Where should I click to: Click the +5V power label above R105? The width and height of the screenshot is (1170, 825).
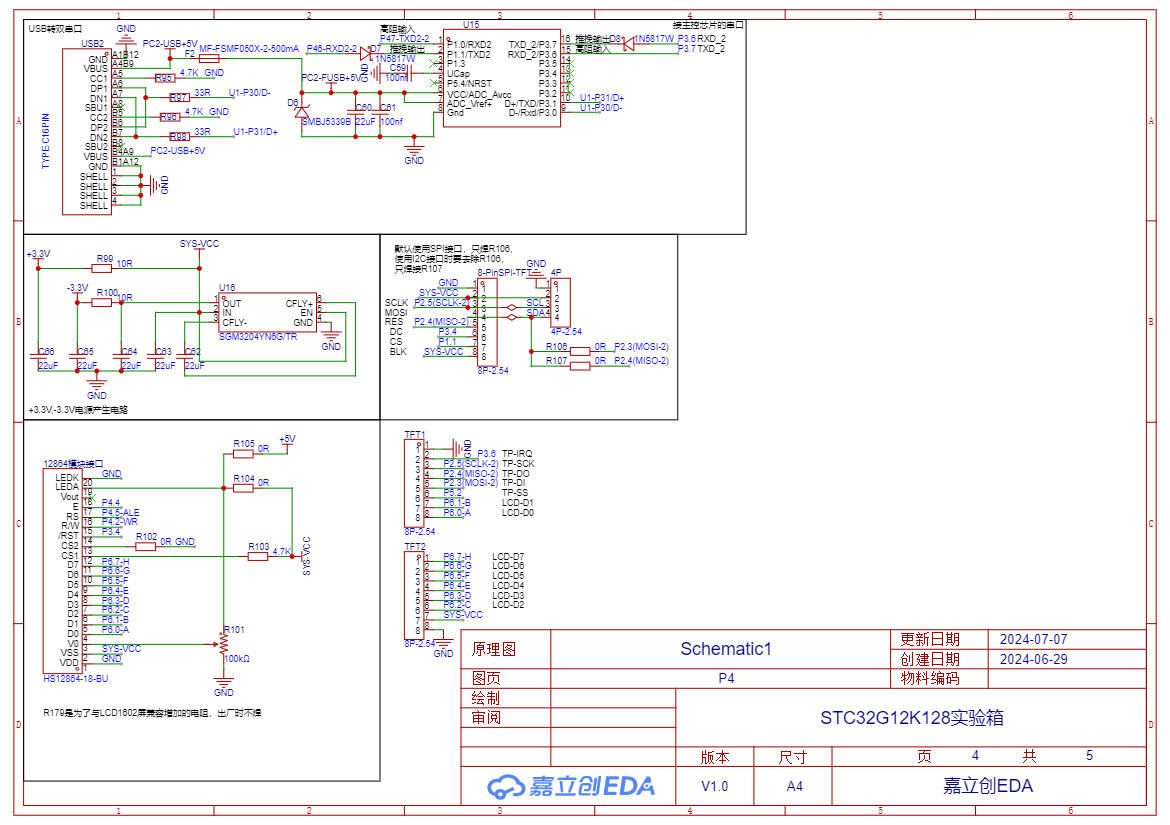[287, 439]
